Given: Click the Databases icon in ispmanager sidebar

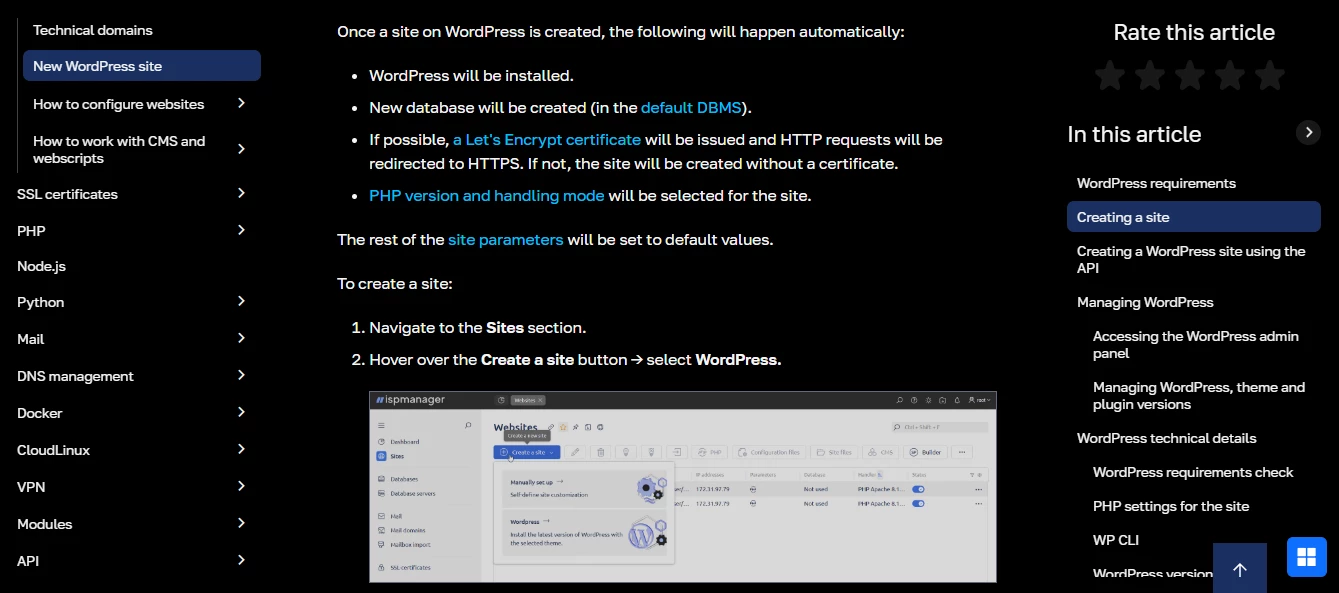Looking at the screenshot, I should click(x=381, y=479).
